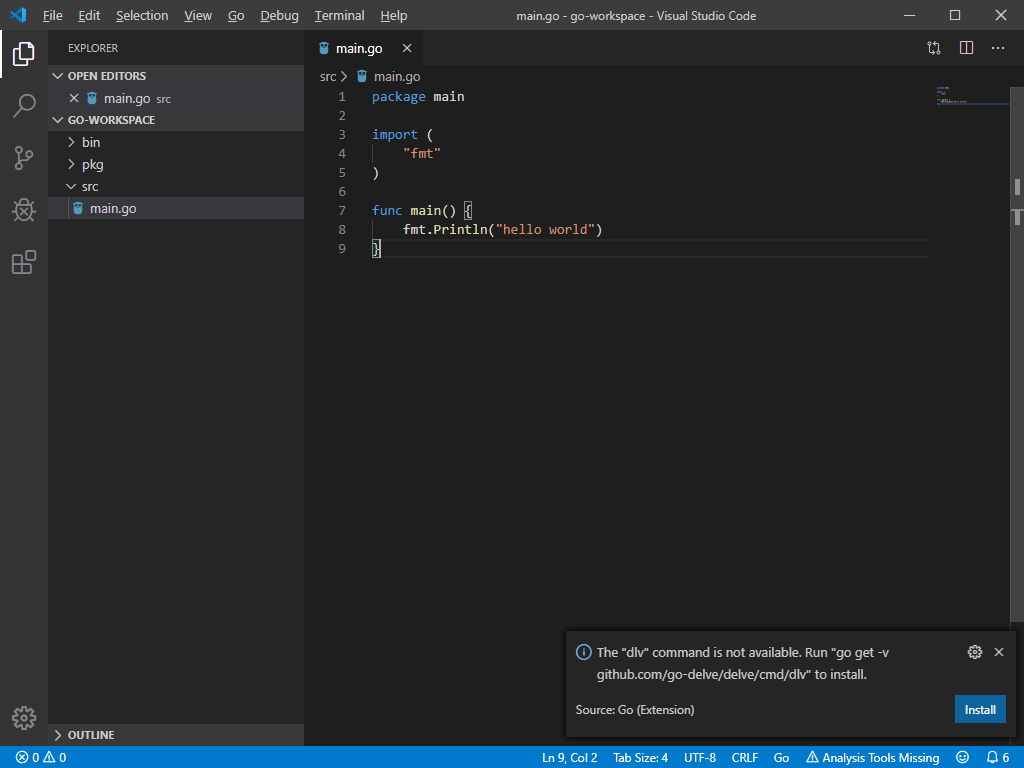Click the editor vertical scrollbar
1024x768 pixels.
pos(1017,353)
